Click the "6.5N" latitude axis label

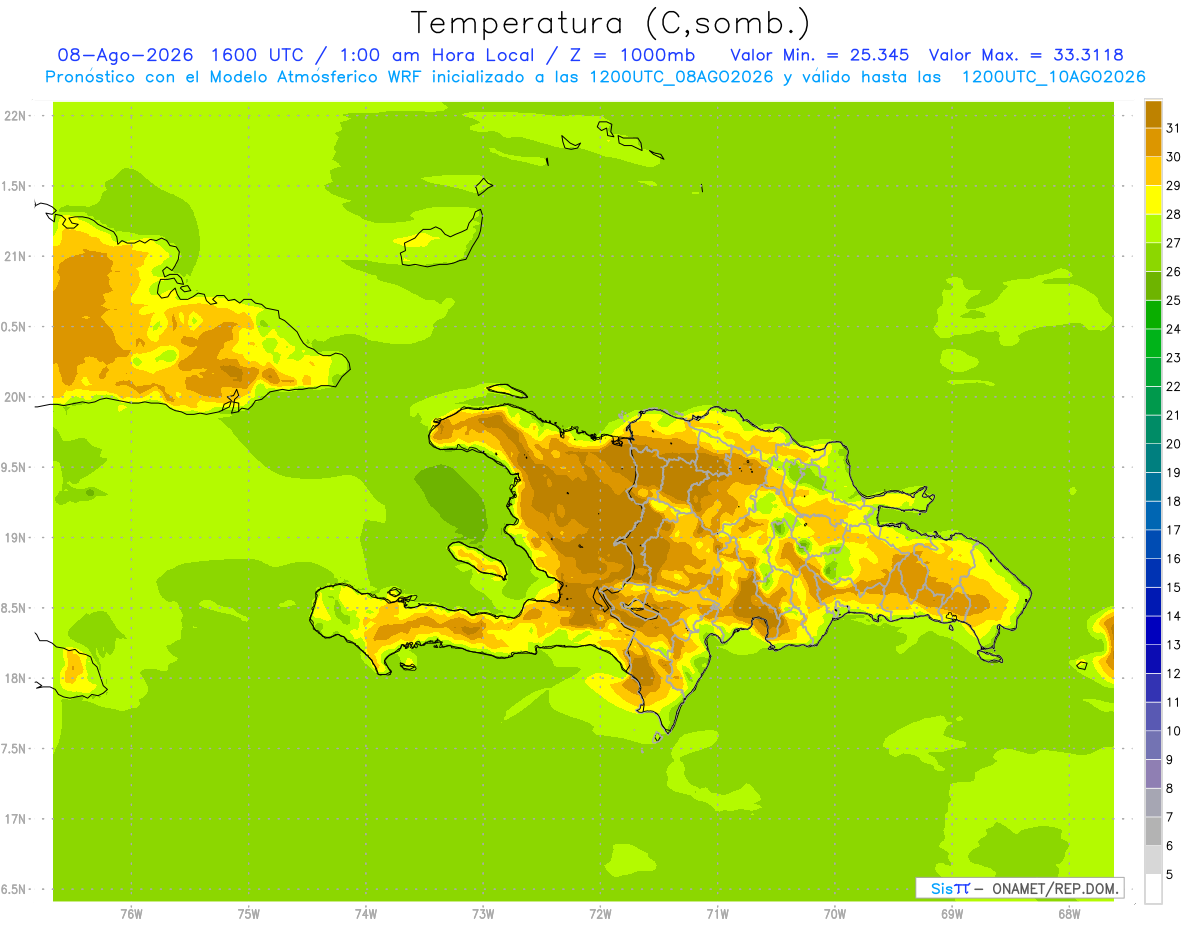[15, 889]
